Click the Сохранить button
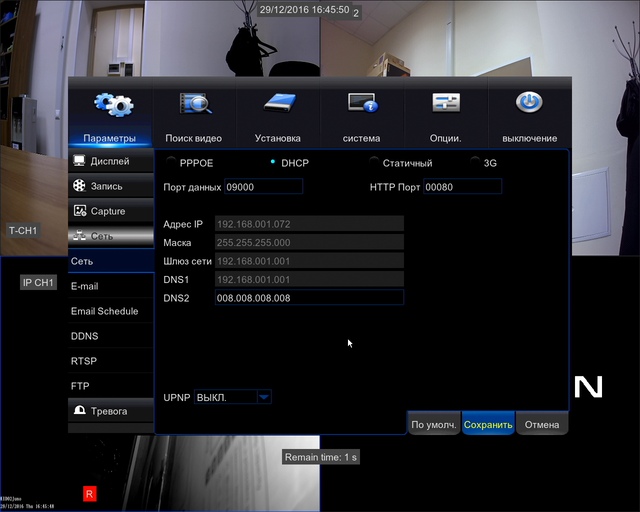 click(x=488, y=424)
